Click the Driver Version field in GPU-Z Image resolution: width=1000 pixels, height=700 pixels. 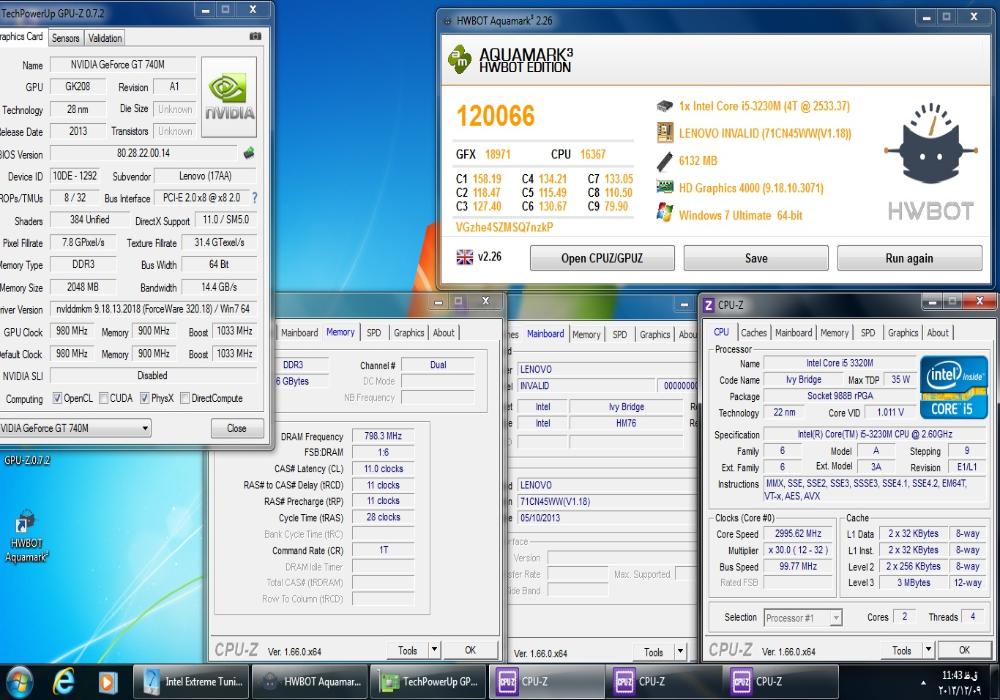153,309
